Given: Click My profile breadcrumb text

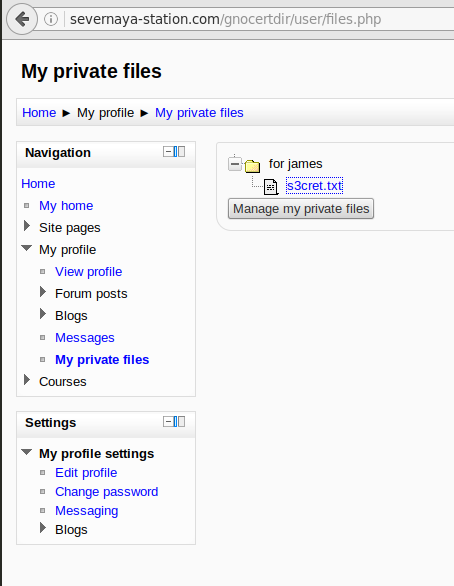Looking at the screenshot, I should pyautogui.click(x=105, y=112).
